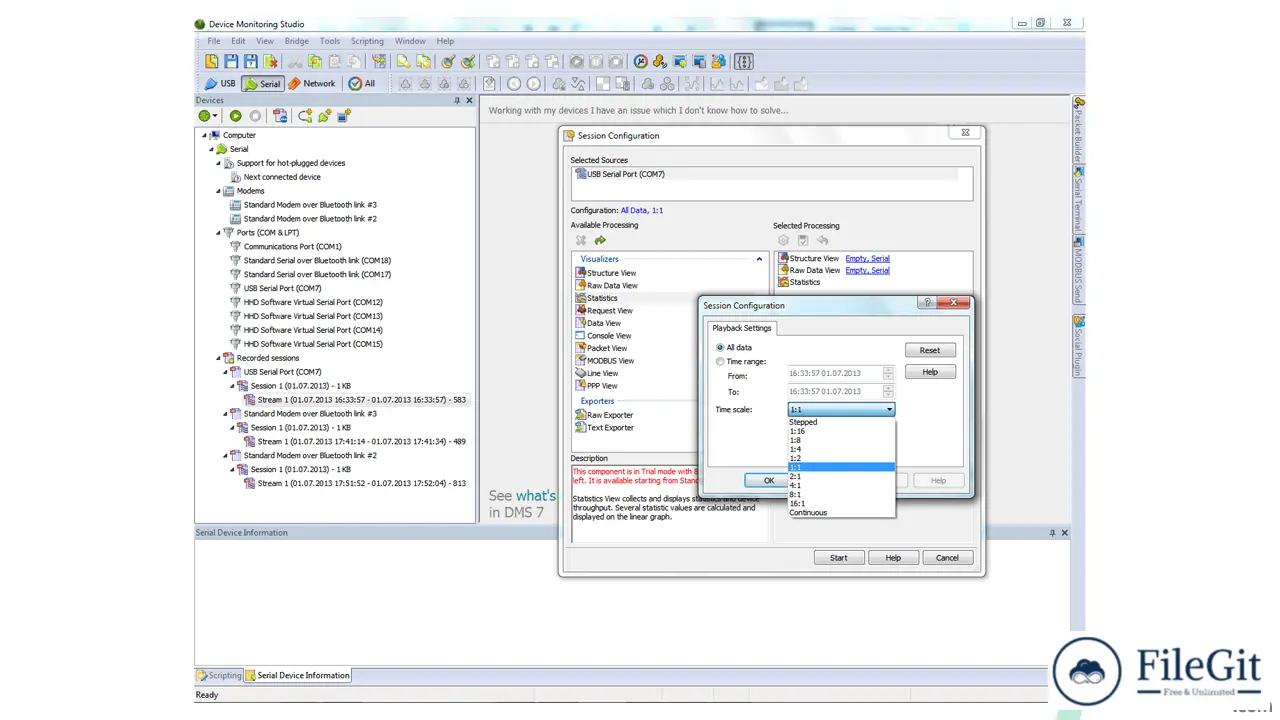Collapse Support for hot-plugged devices node

pos(218,163)
